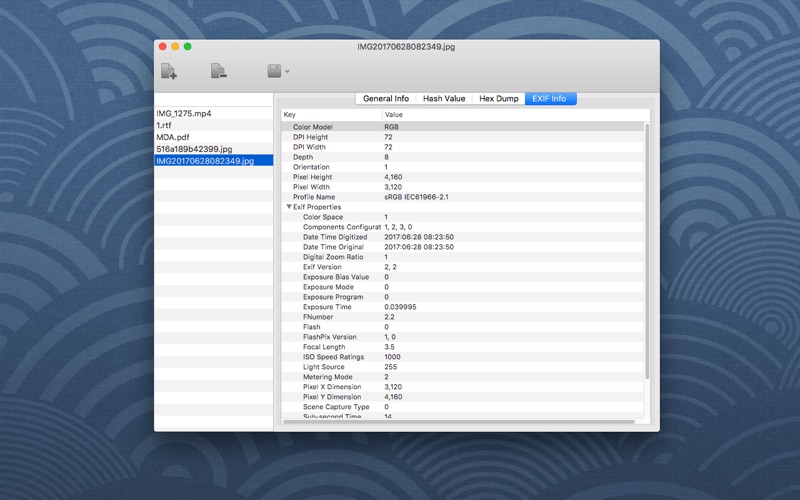
Task: Click the remove file toolbar icon
Action: 219,71
